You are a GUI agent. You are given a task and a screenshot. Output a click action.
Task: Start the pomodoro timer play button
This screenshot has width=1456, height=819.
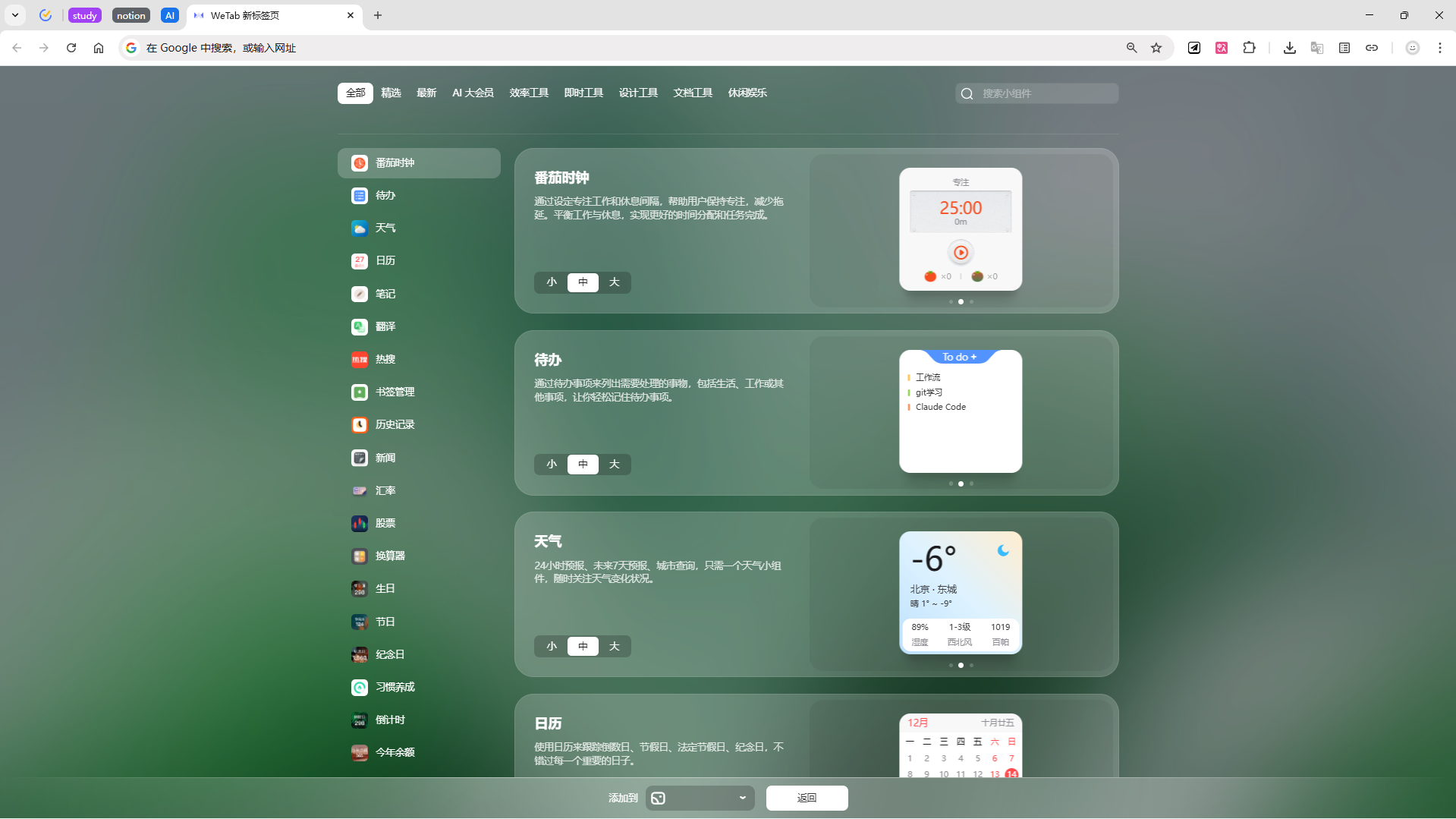(x=961, y=253)
